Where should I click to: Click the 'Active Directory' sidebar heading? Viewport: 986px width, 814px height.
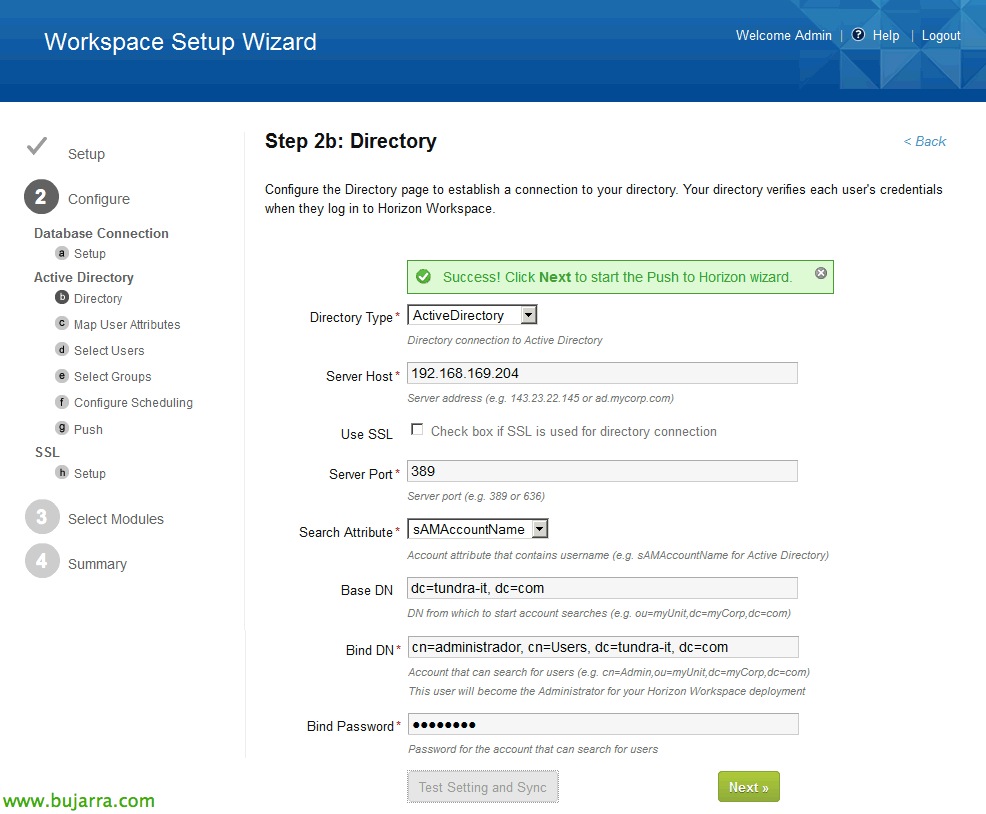tap(84, 277)
